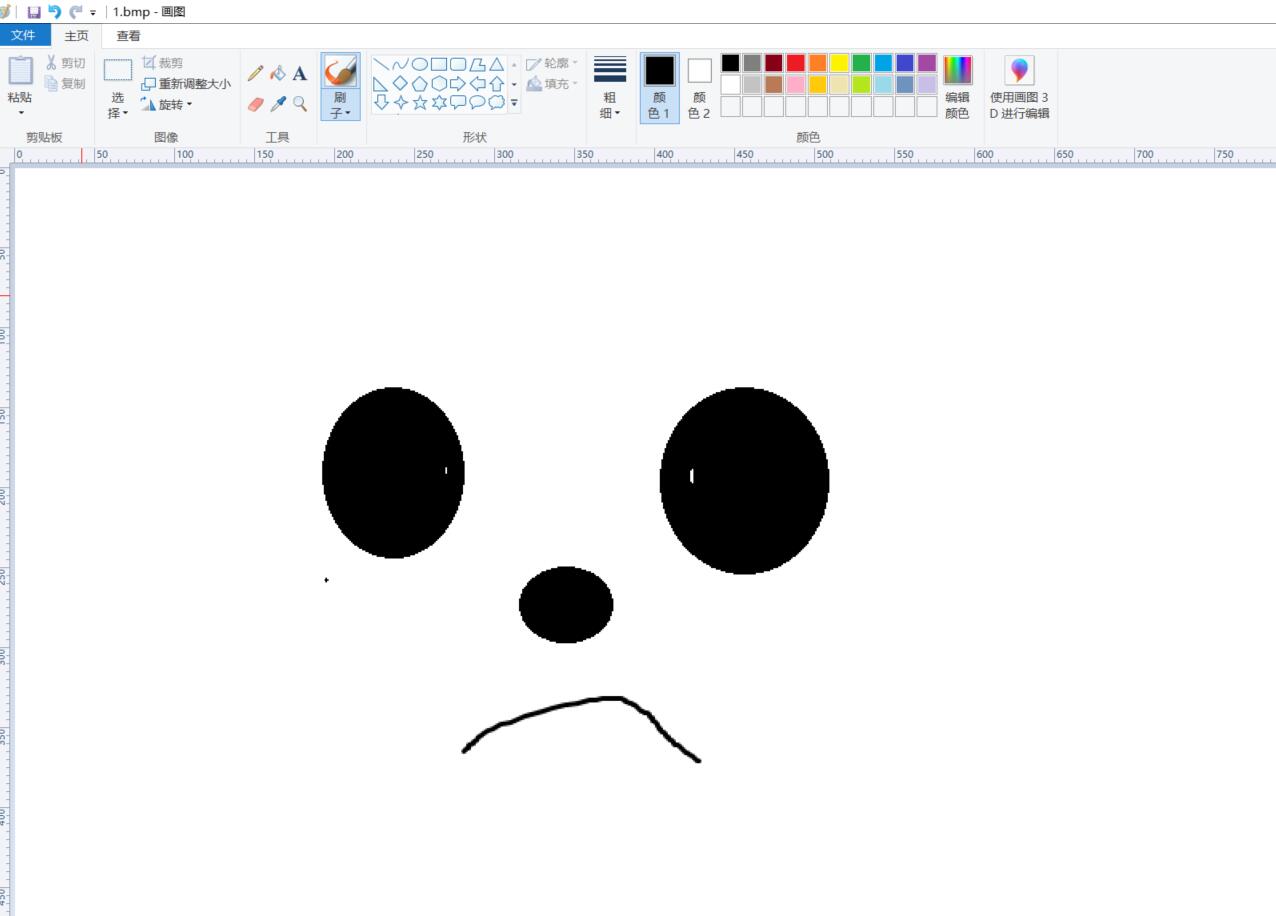The image size is (1276, 916).
Task: Click 编辑颜色 edit colors button
Action: (957, 87)
